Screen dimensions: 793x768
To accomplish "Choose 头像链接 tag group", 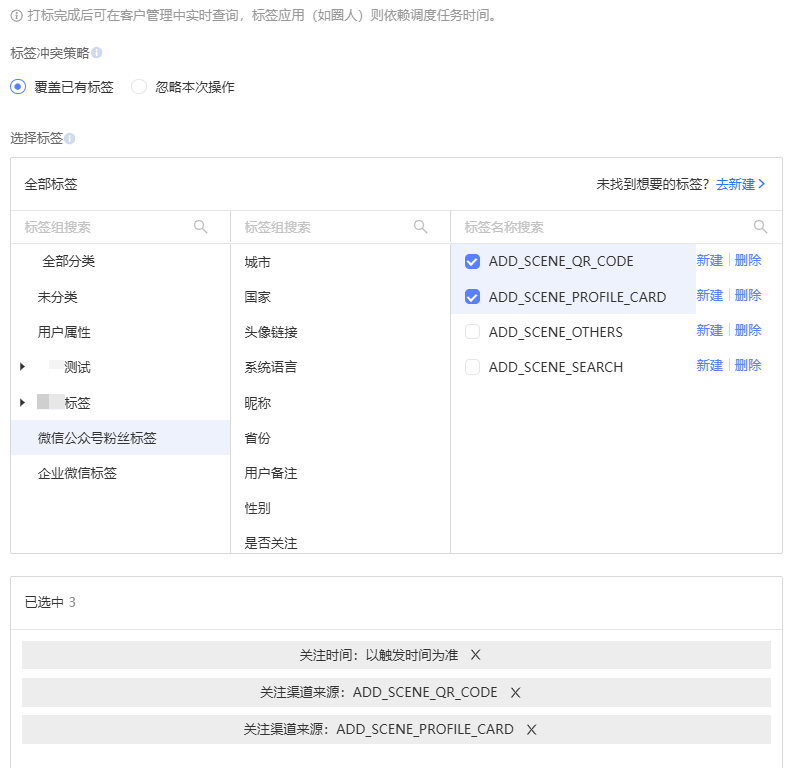I will pyautogui.click(x=271, y=332).
